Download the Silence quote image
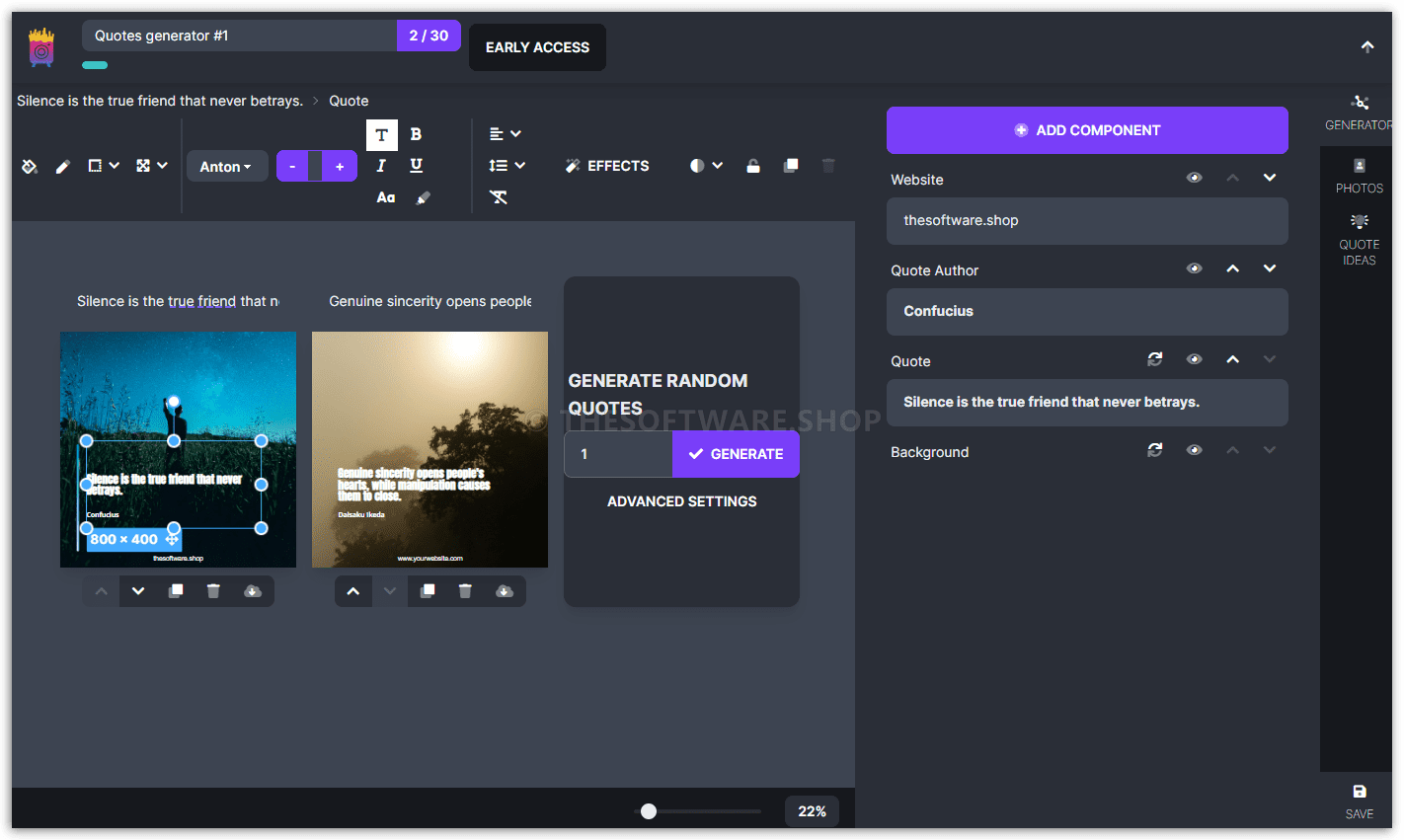The width and height of the screenshot is (1404, 840). click(x=253, y=591)
